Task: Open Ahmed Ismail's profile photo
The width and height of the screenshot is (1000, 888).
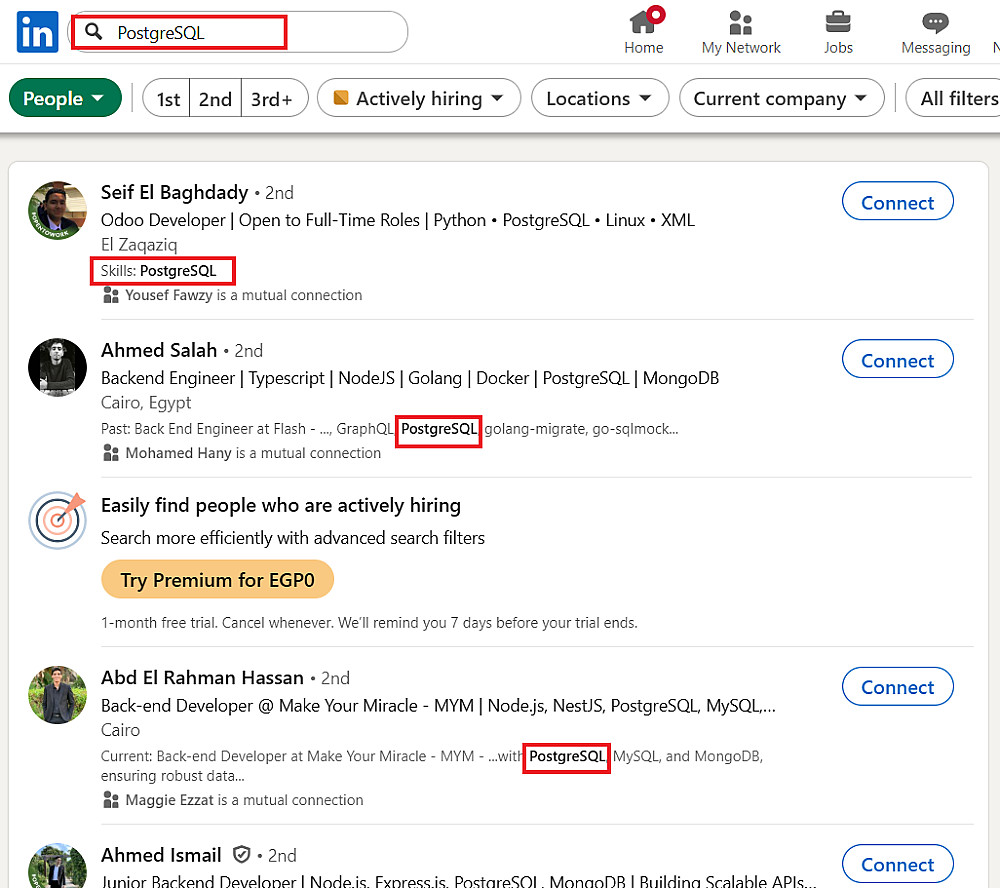Action: 57,866
